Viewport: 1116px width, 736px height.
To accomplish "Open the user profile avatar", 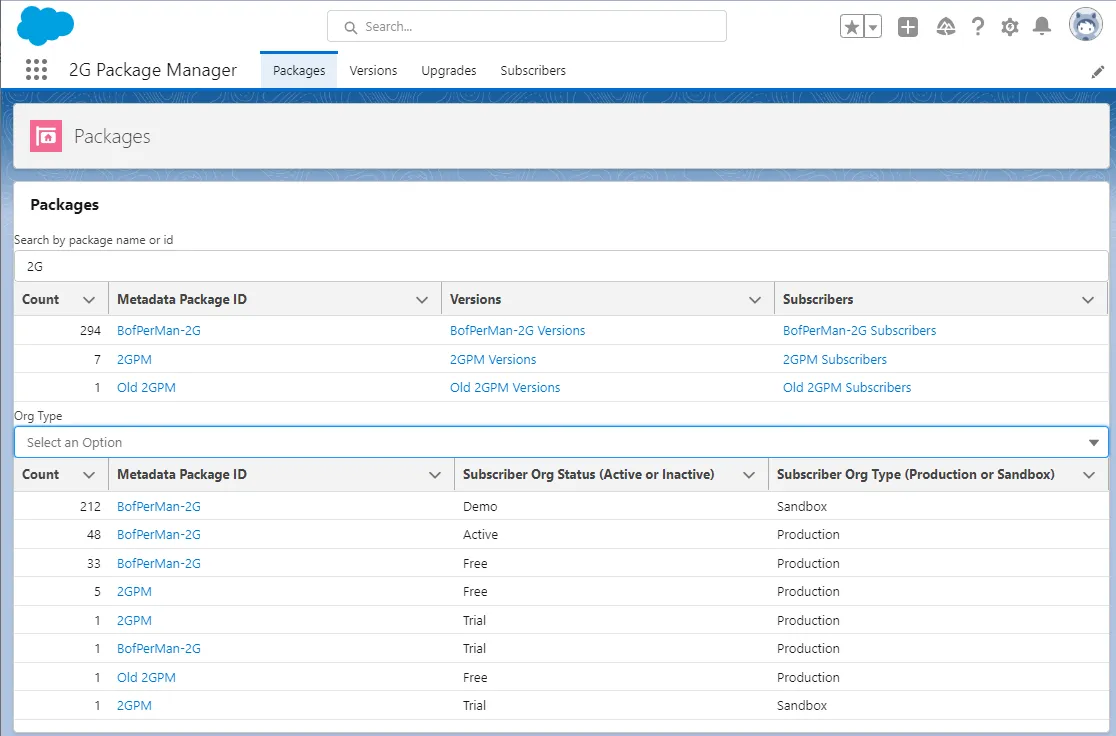I will click(x=1085, y=25).
